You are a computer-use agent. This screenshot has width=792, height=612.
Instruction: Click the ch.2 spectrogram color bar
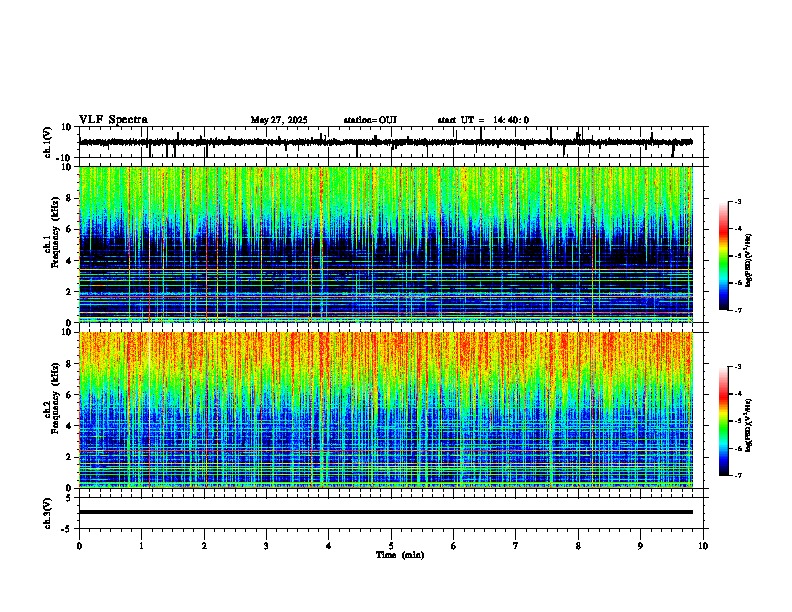(x=724, y=421)
